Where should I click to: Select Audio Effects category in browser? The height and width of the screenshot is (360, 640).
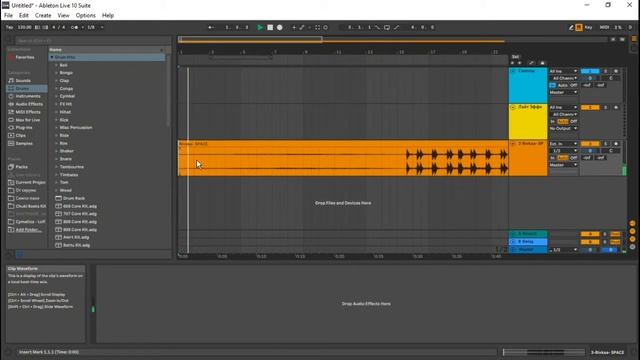[29, 104]
